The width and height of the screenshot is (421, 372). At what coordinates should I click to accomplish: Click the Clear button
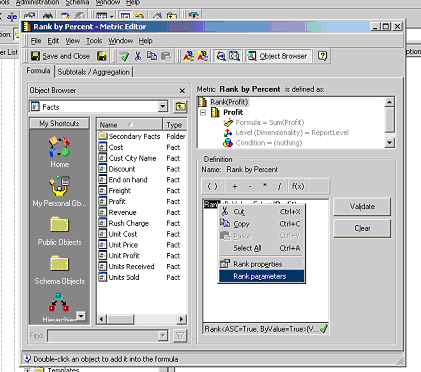[362, 229]
